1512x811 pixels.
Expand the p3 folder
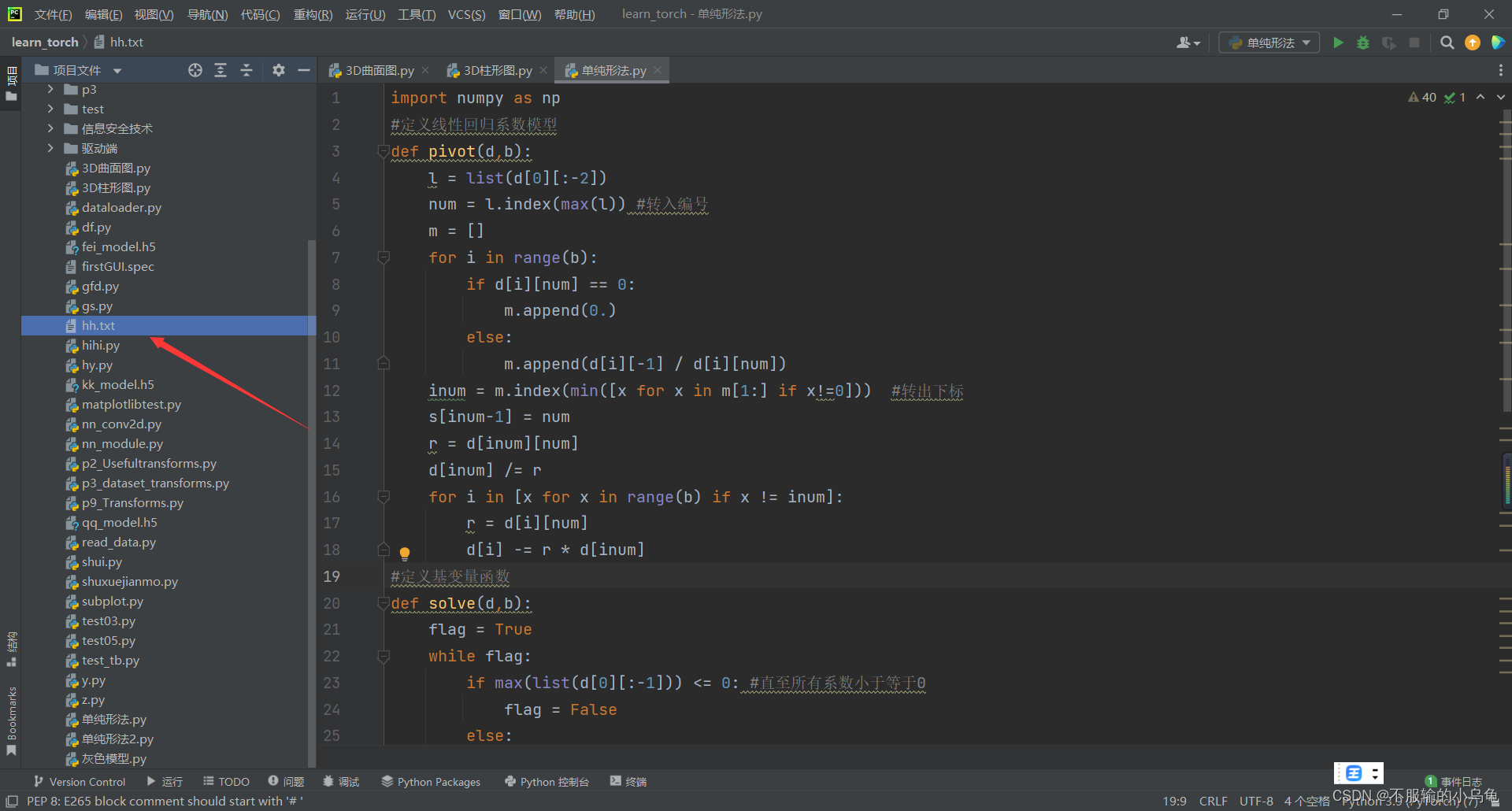coord(50,89)
